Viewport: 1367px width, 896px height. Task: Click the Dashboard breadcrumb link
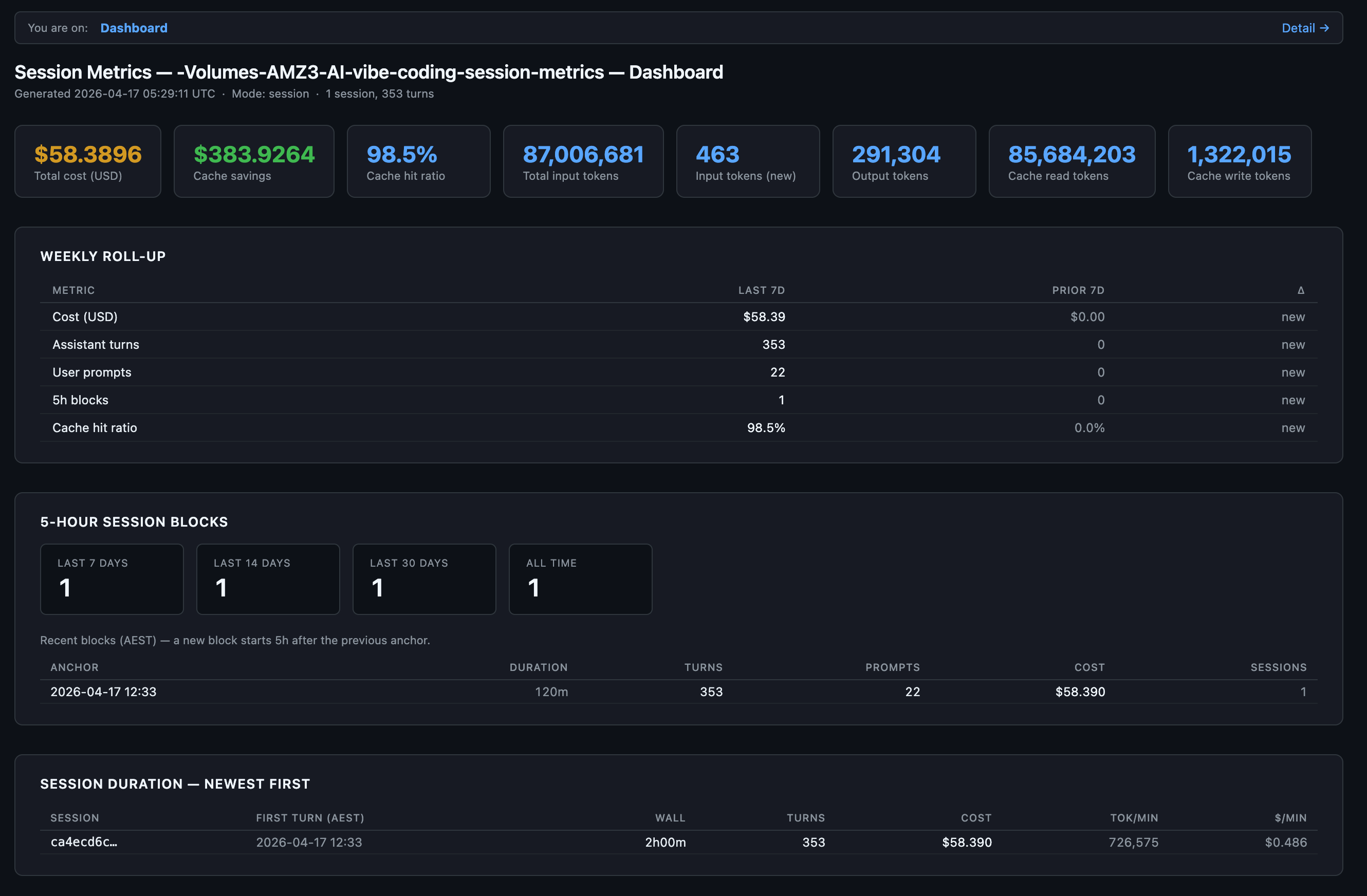coord(134,28)
